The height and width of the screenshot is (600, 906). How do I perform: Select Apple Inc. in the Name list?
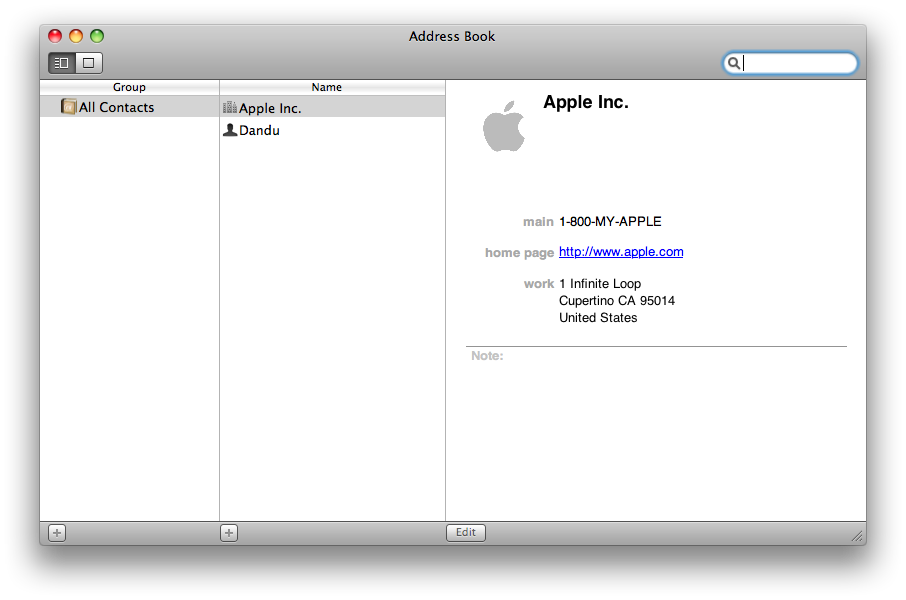pos(332,108)
